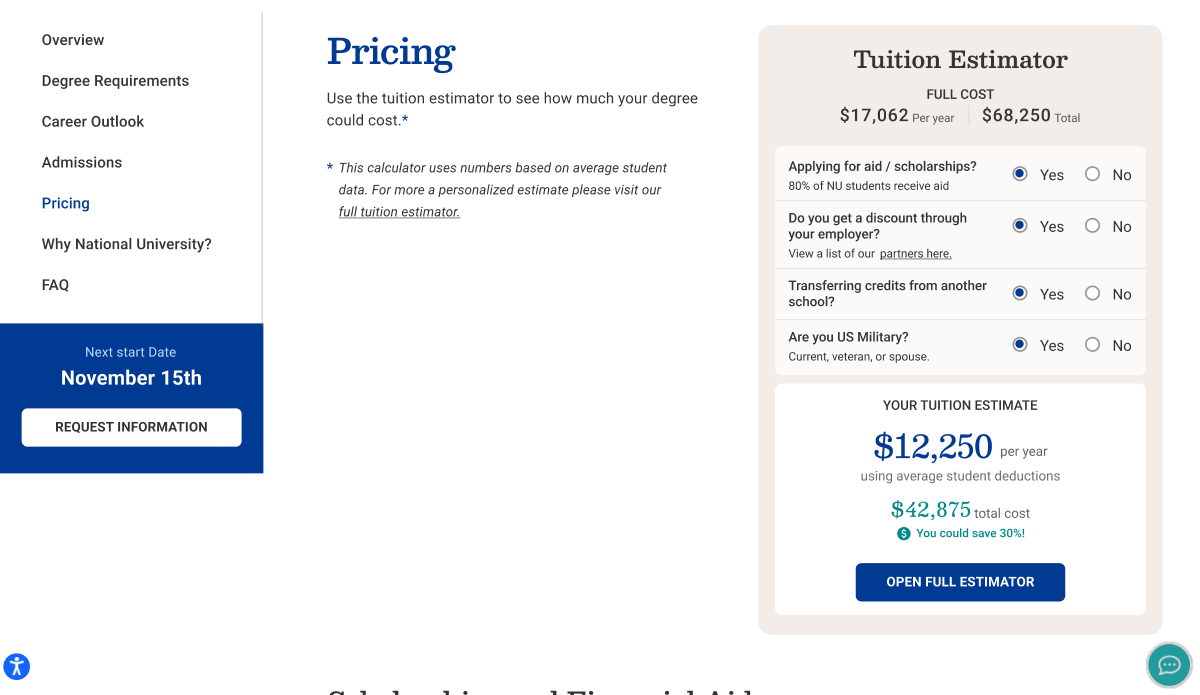Open the Why National University? section

[x=126, y=244]
